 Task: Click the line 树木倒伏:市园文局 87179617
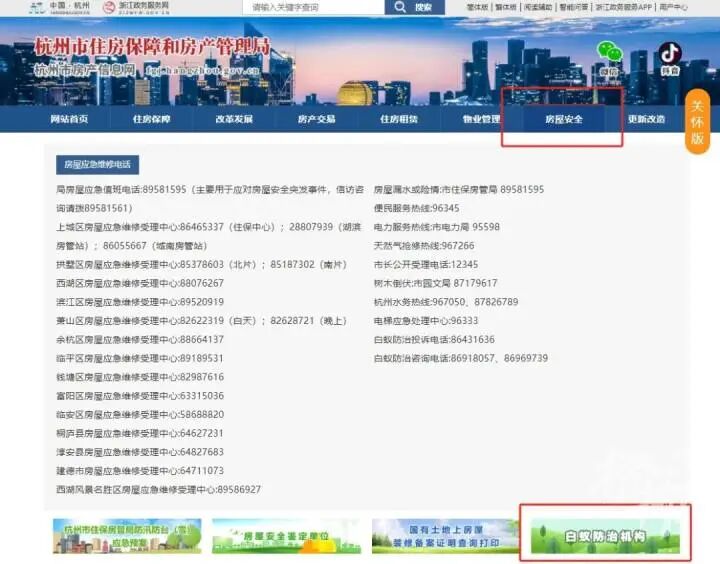[x=435, y=283]
